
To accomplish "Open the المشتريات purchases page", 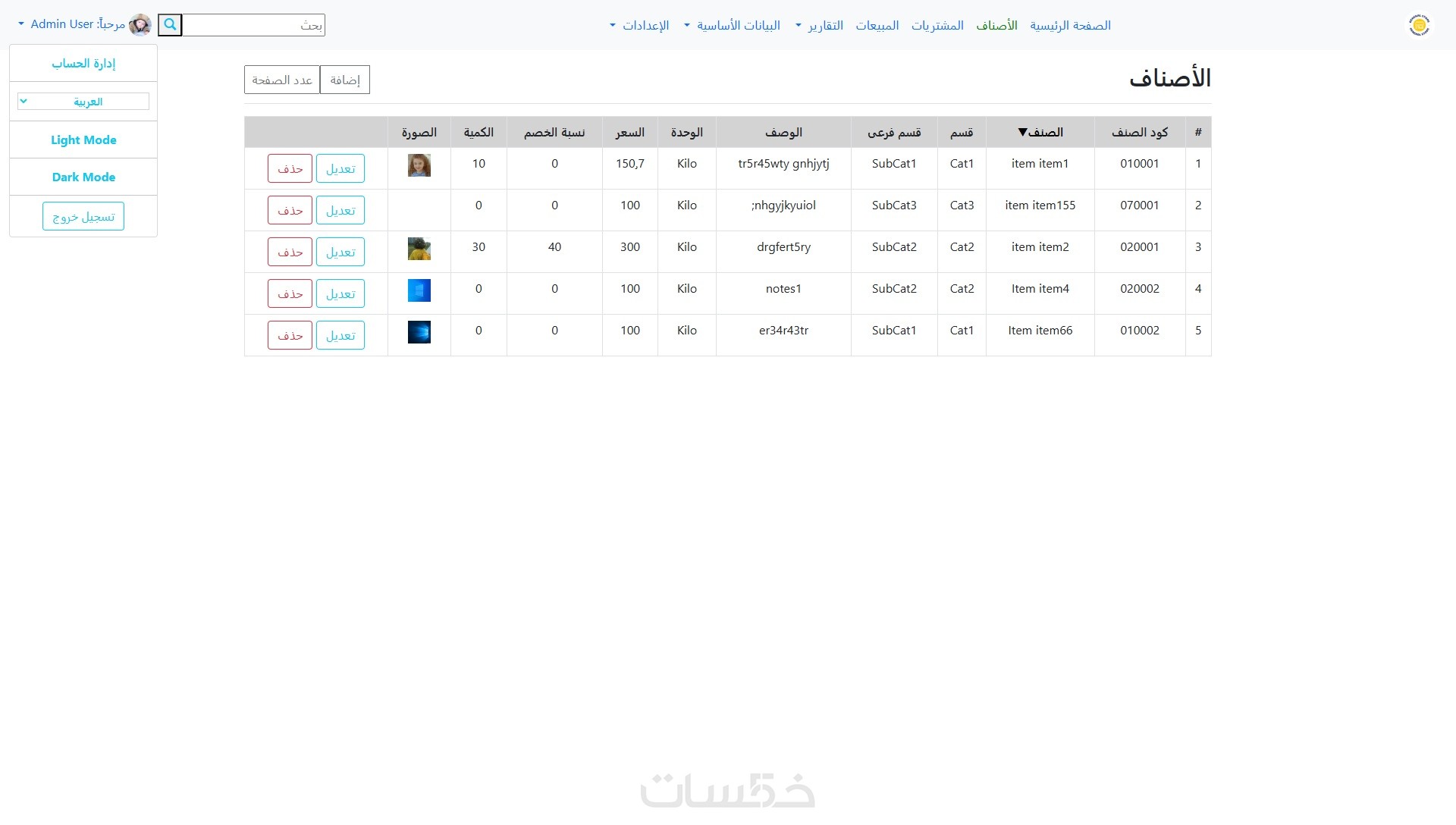I will pos(937,26).
